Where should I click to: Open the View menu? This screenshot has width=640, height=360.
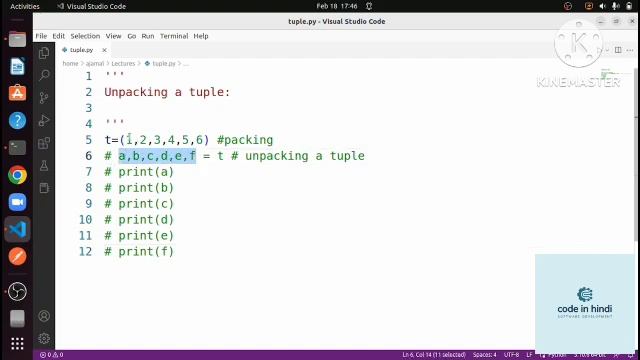click(113, 36)
